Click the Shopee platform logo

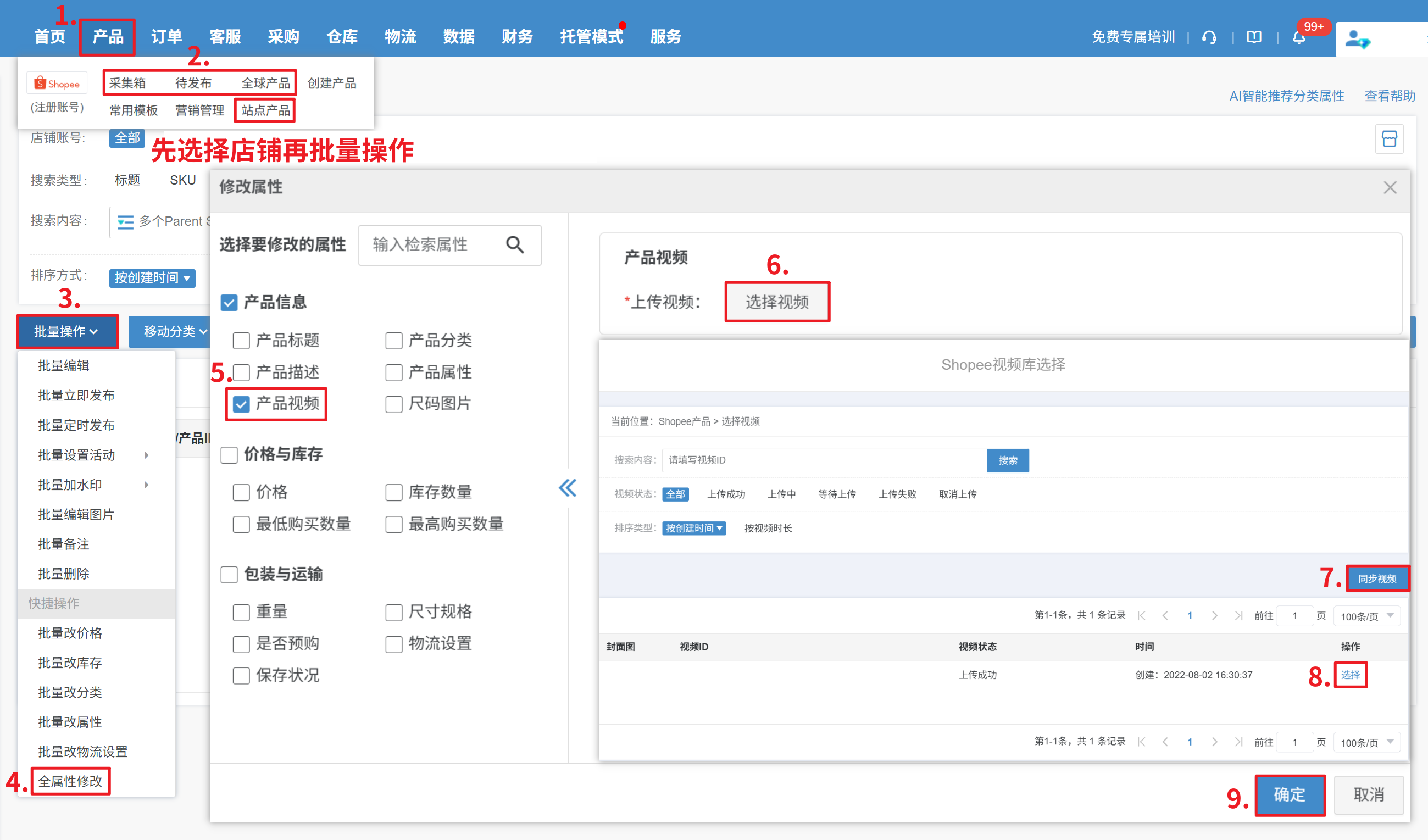[57, 84]
